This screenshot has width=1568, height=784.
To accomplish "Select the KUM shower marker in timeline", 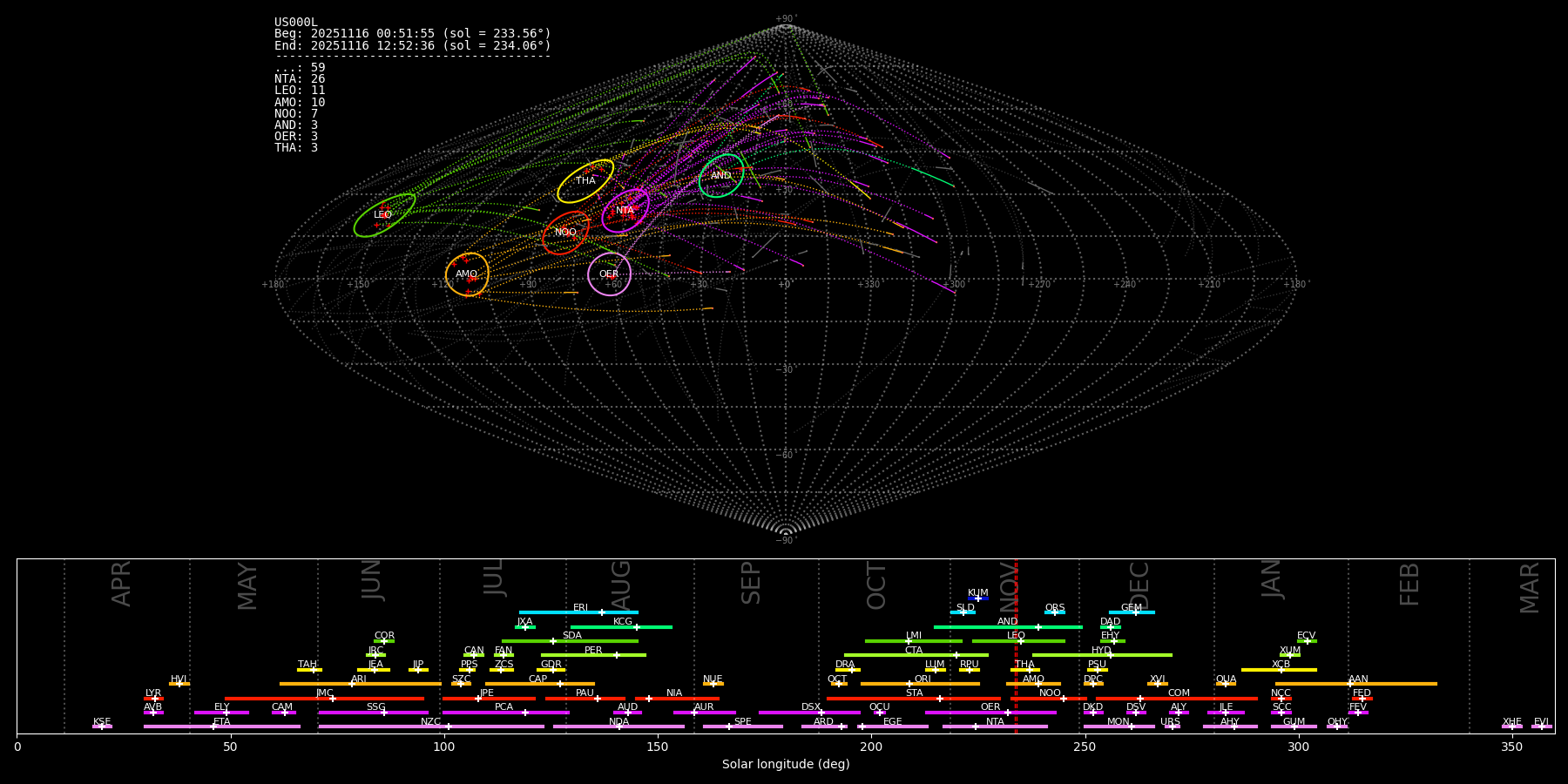I will (x=977, y=598).
